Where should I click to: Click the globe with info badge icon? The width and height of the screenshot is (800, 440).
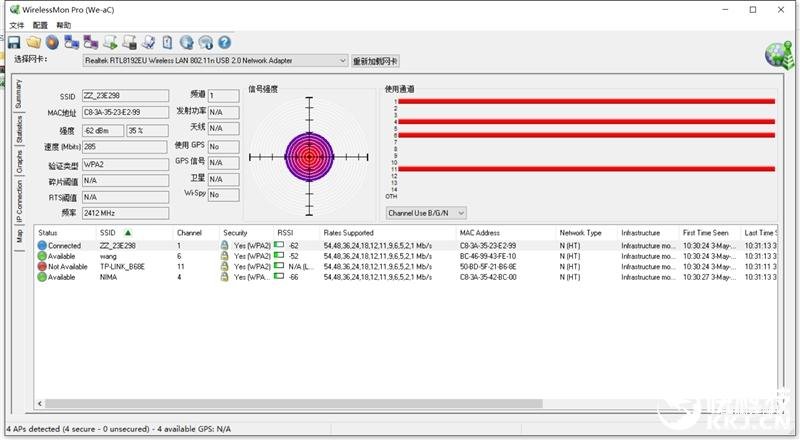[206, 42]
